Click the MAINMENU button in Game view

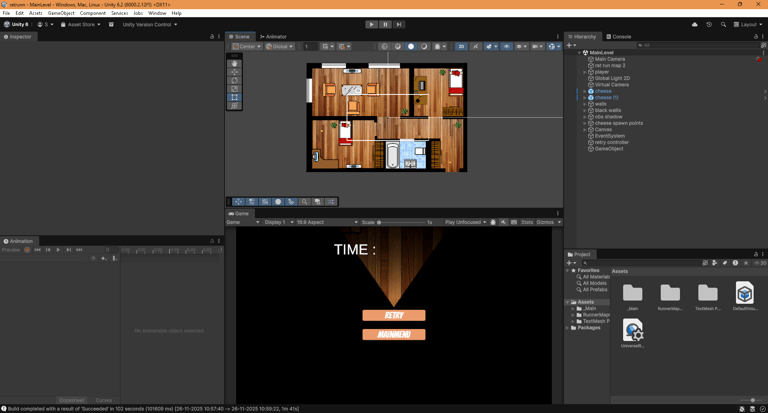[394, 334]
